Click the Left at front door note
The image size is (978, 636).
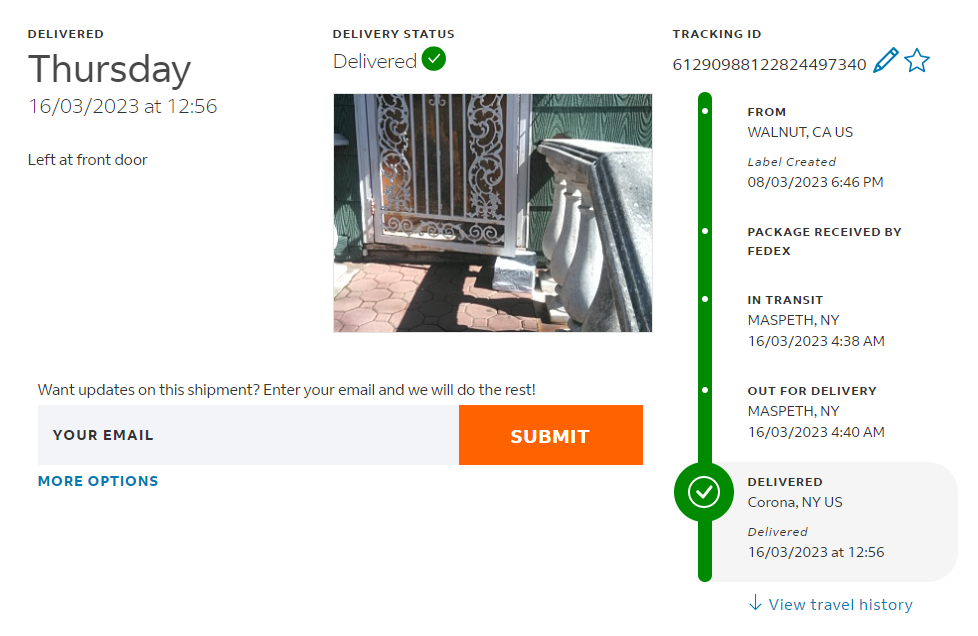(88, 160)
